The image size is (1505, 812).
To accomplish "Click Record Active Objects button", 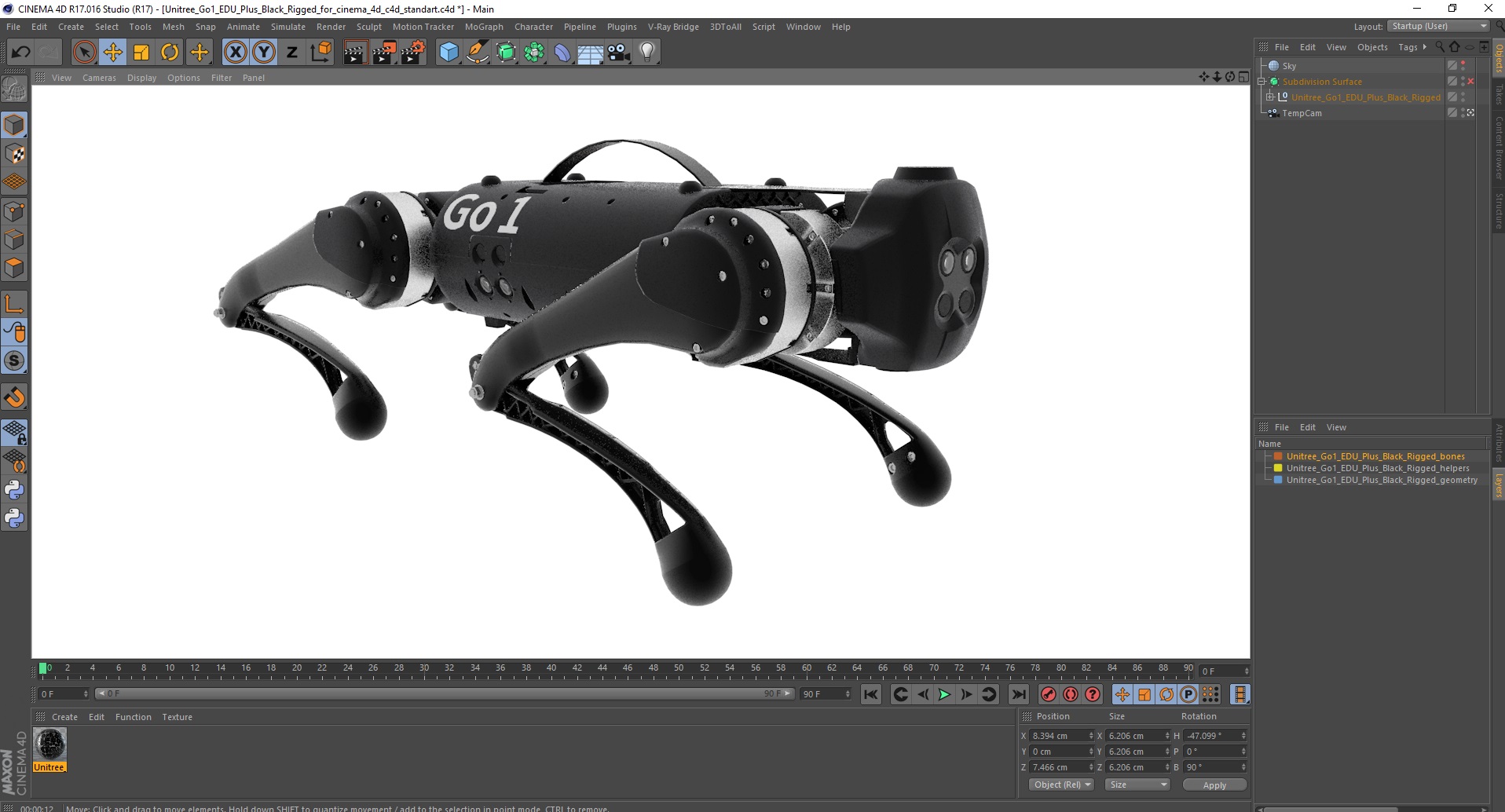I will (1048, 694).
